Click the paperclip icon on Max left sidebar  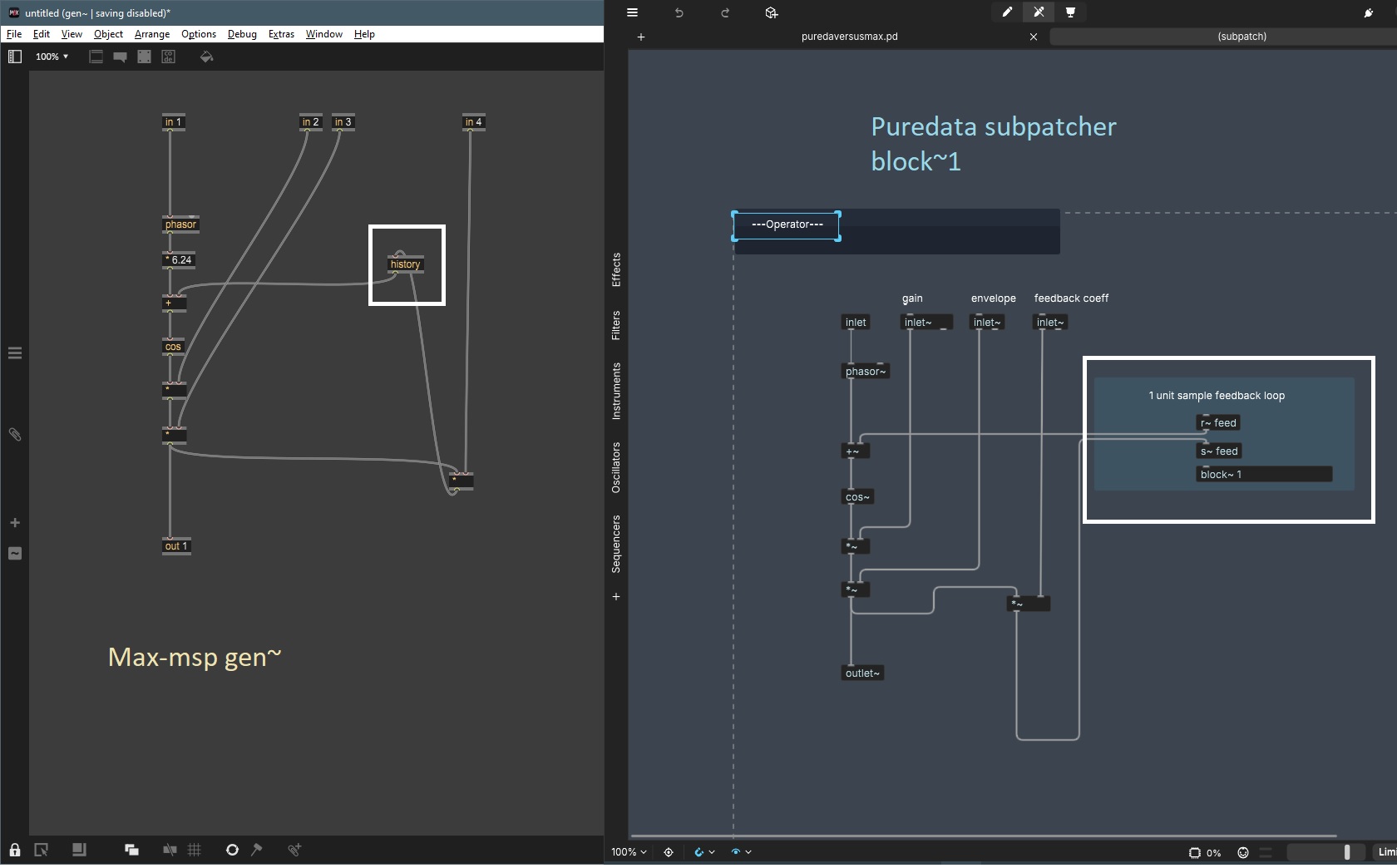tap(15, 435)
